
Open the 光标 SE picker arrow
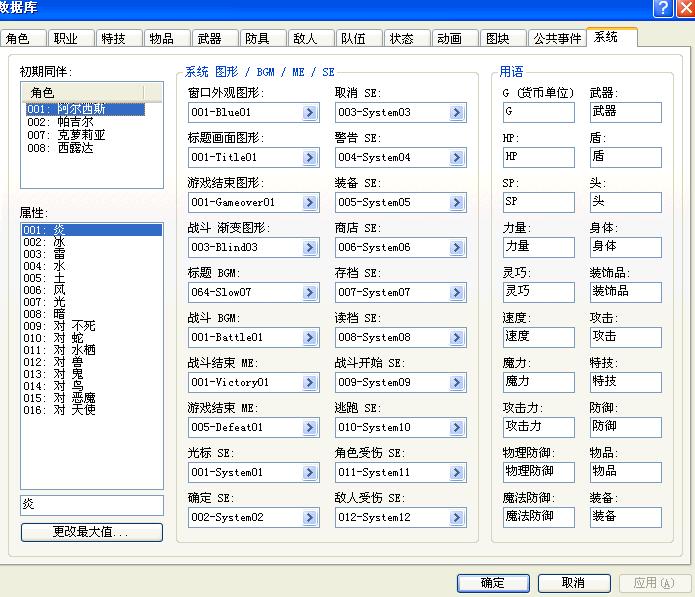[310, 472]
